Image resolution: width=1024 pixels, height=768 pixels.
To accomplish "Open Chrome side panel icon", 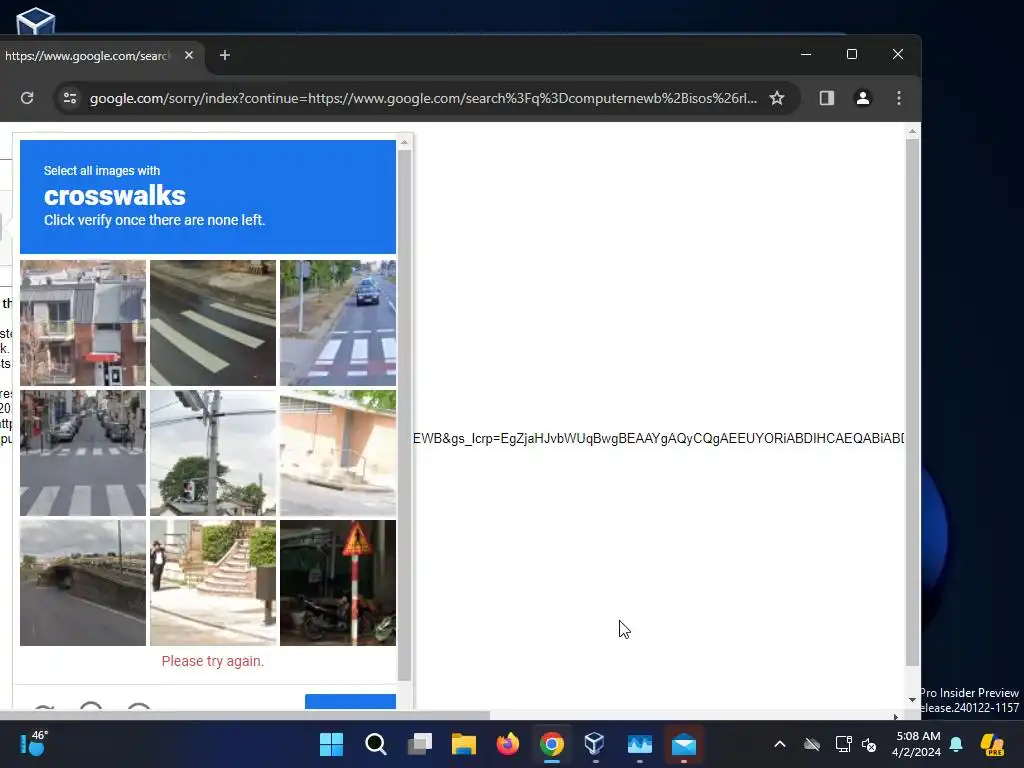I will click(827, 98).
